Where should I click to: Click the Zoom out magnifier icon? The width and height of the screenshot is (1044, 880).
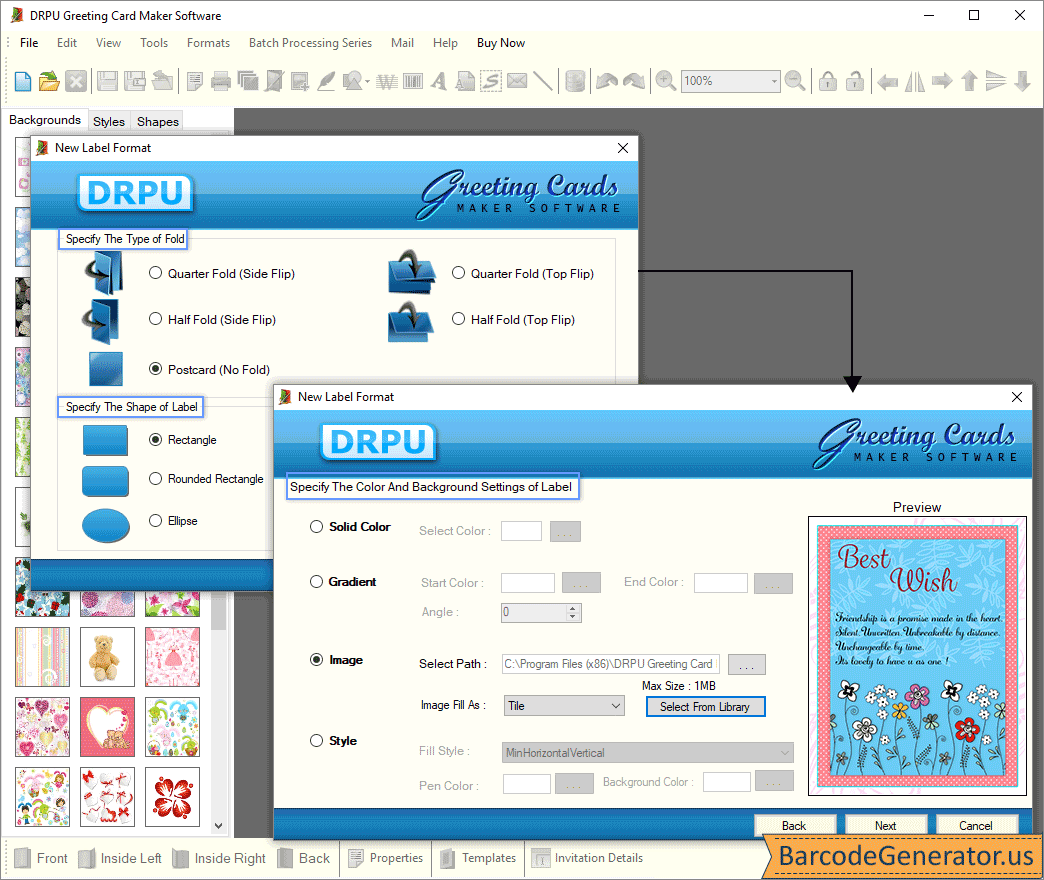[795, 81]
